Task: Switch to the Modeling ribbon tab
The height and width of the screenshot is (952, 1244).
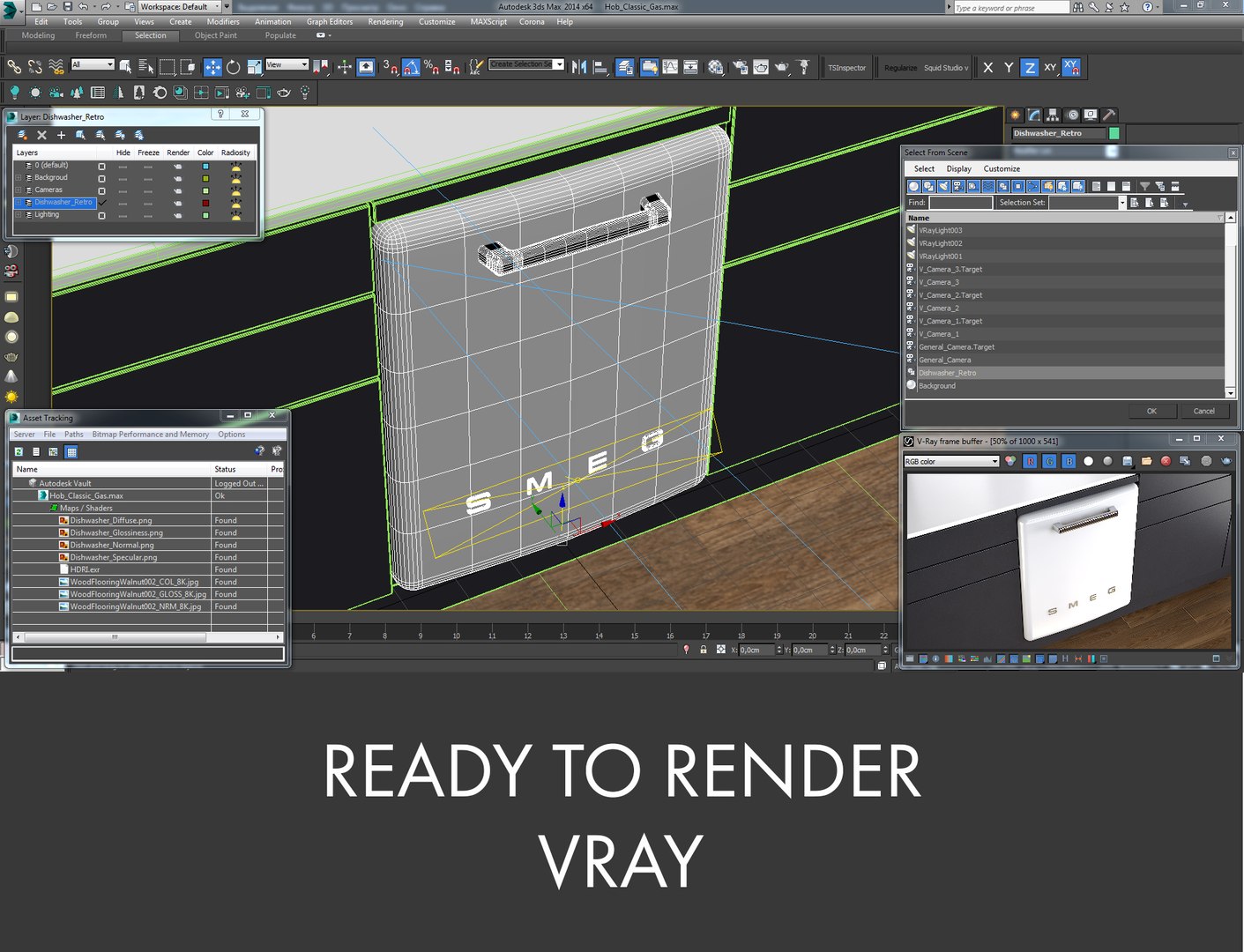Action: pos(38,35)
